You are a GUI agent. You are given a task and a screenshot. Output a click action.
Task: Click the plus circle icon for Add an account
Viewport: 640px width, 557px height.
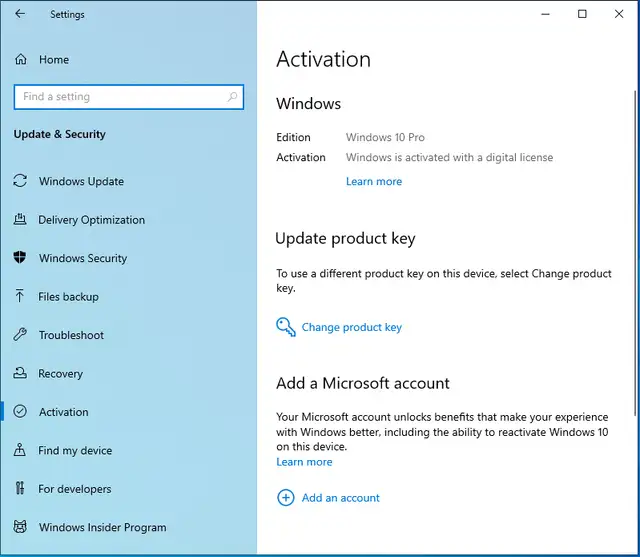286,497
